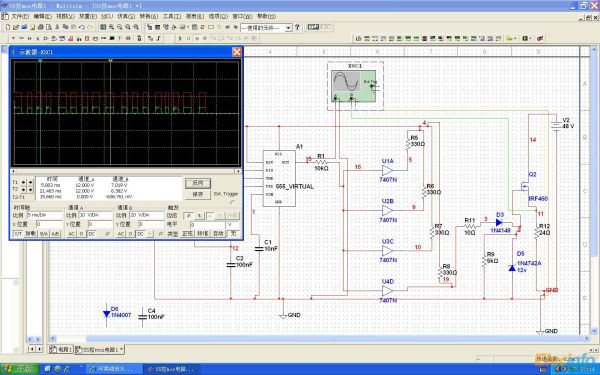
Task: Select the T2 cursor marker at the top of the oscilloscope display
Action: coord(111,61)
